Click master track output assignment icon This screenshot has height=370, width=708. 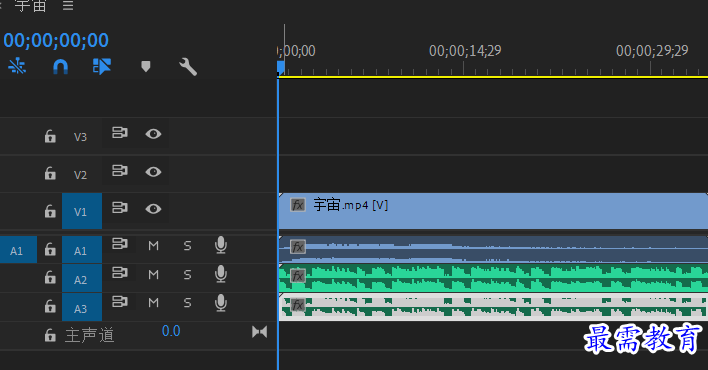click(260, 332)
